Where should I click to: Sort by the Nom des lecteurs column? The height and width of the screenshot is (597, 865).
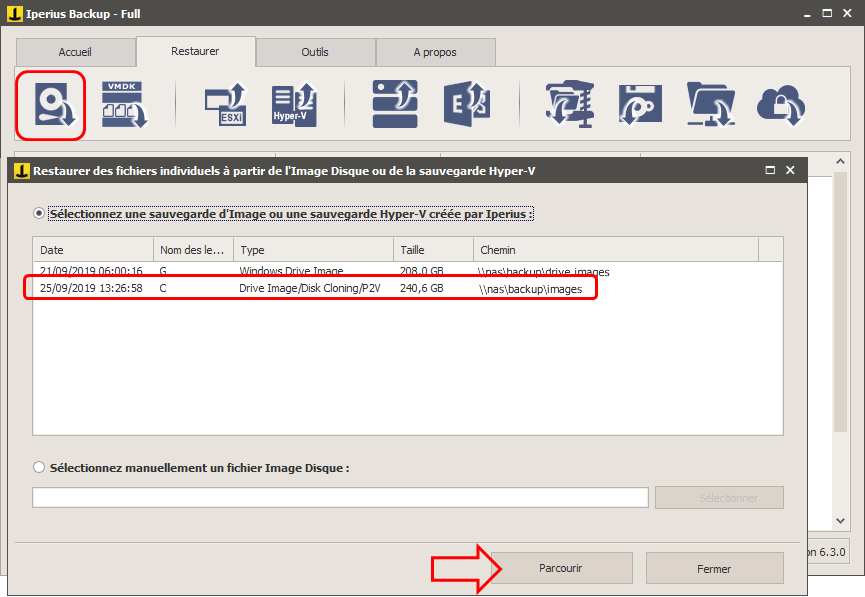point(194,250)
